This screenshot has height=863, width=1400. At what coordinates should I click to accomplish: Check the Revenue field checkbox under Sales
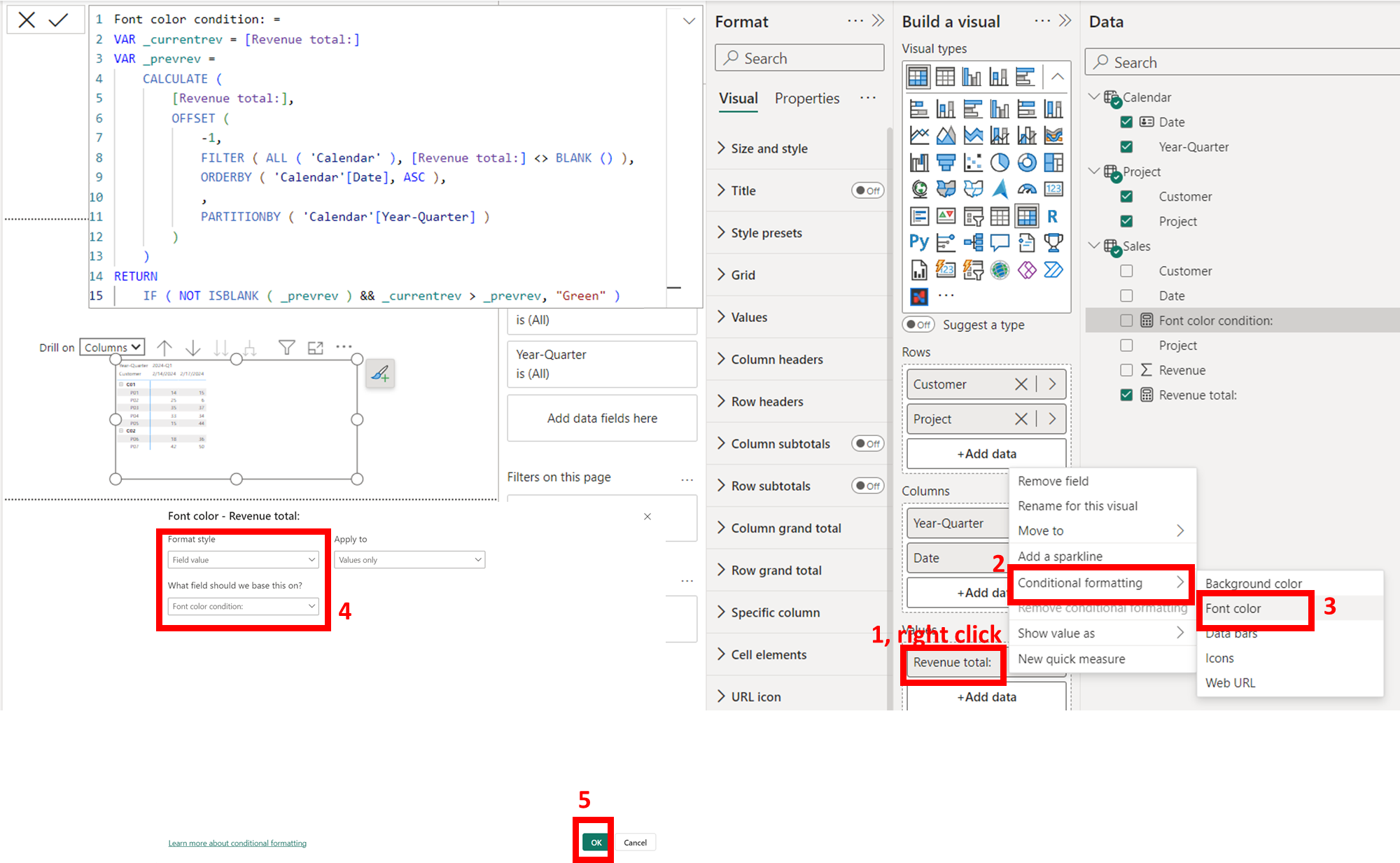tap(1126, 370)
